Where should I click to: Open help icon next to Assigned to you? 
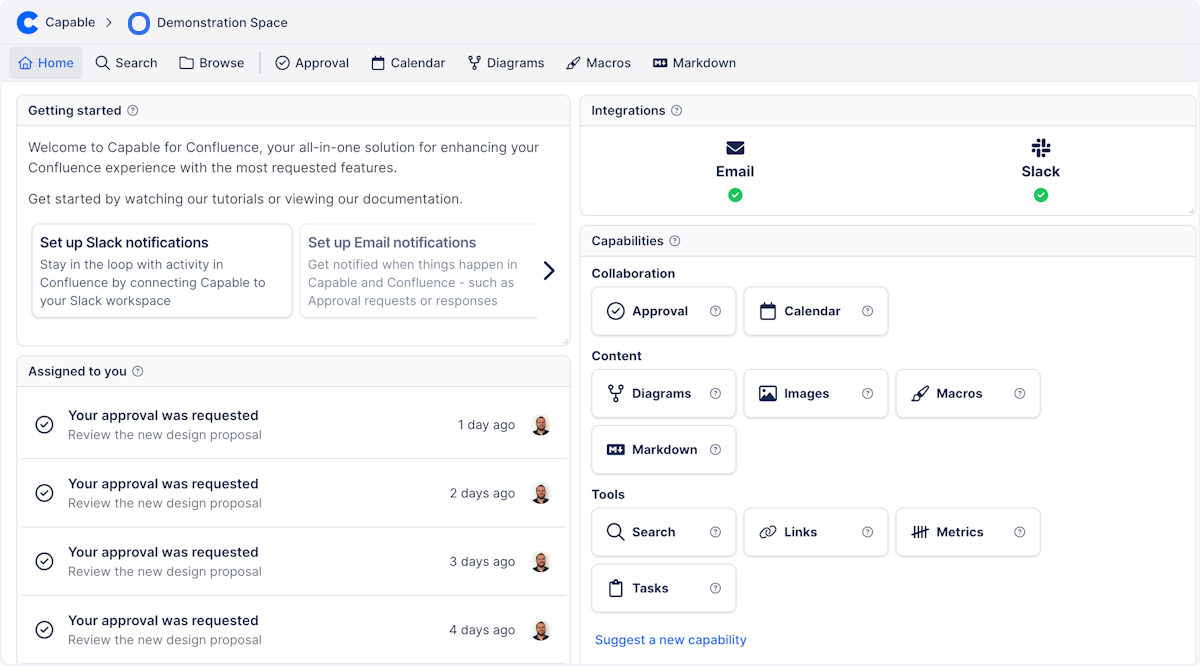[138, 372]
